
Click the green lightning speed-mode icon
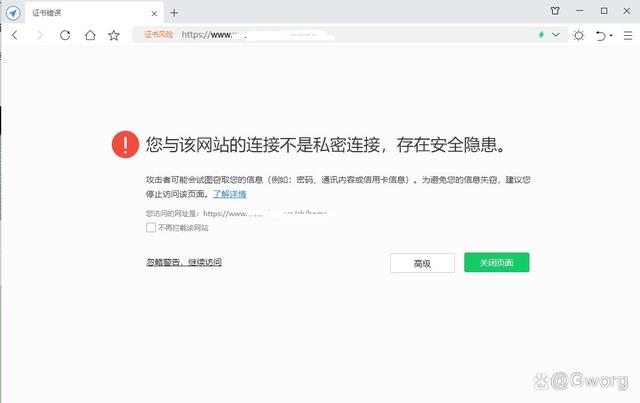[541, 35]
